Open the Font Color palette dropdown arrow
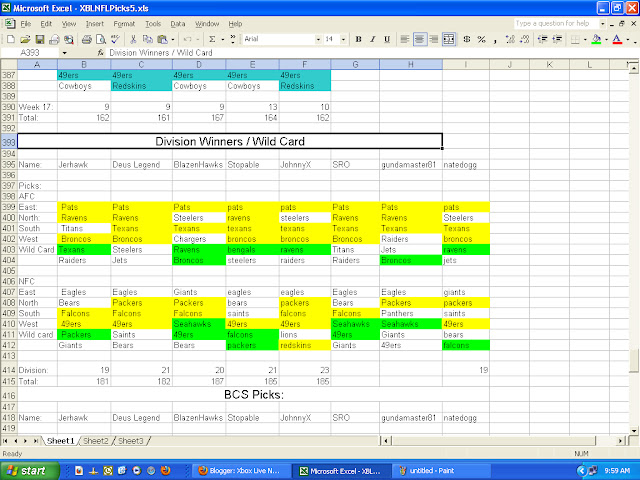This screenshot has height=480, width=640. (628, 40)
